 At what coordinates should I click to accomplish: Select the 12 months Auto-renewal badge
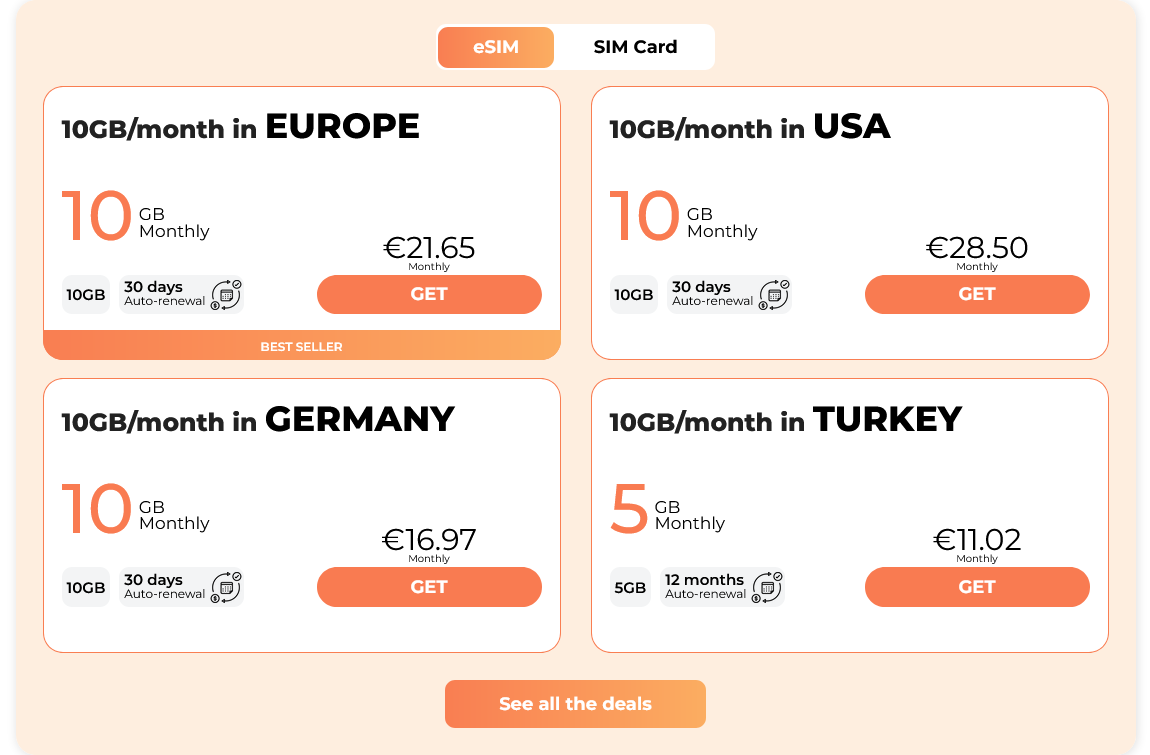click(705, 587)
